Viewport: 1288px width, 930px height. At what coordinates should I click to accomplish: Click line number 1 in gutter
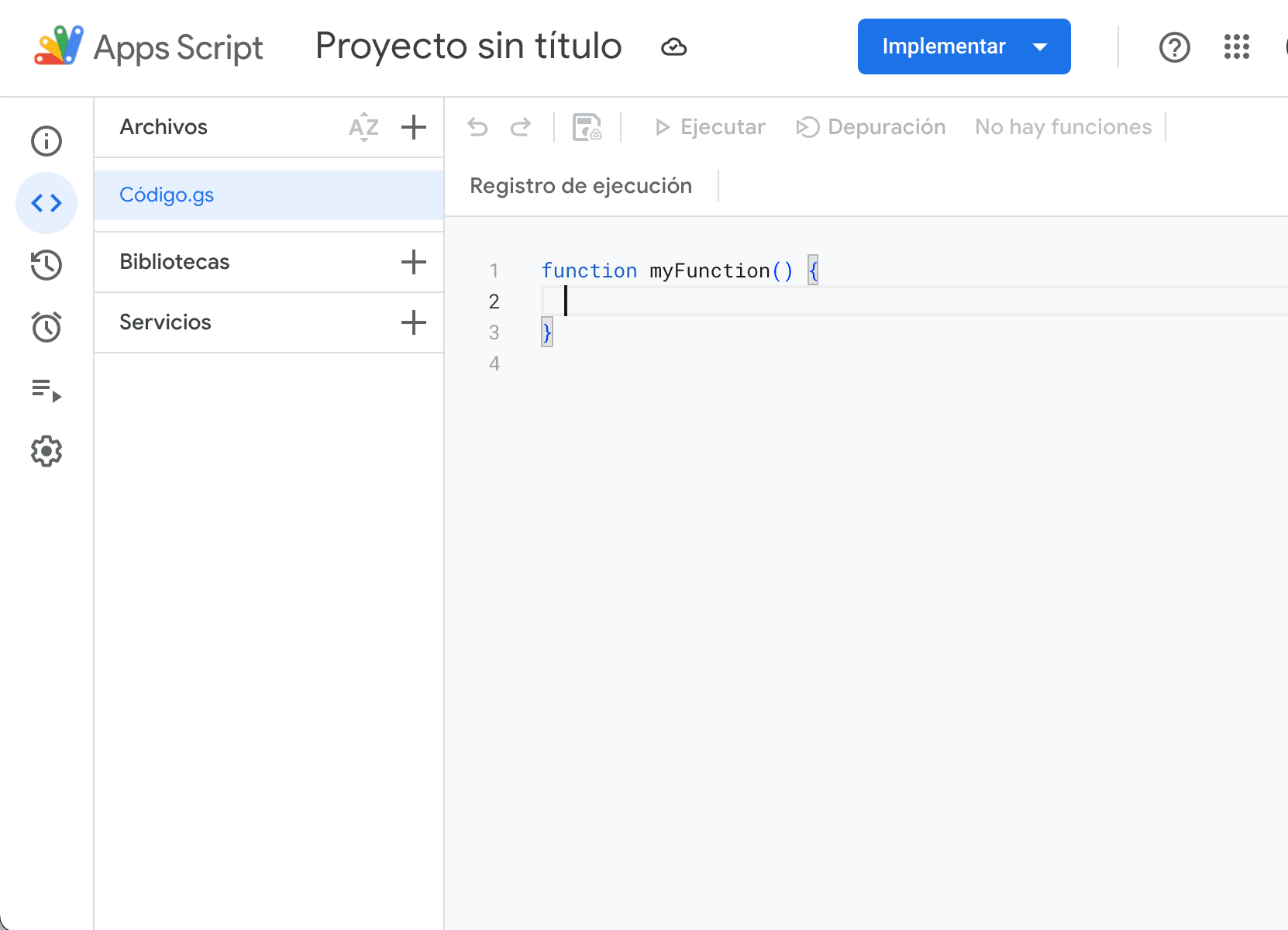tap(494, 270)
